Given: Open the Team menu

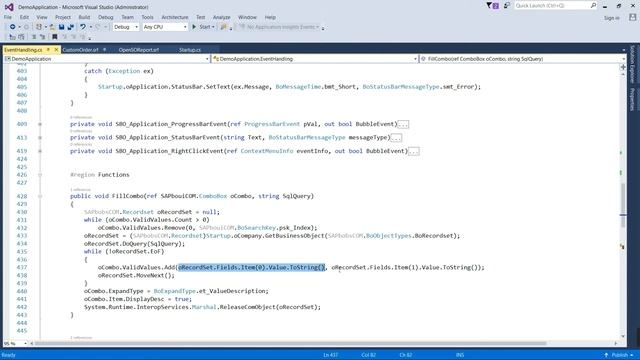Looking at the screenshot, I should (127, 17).
